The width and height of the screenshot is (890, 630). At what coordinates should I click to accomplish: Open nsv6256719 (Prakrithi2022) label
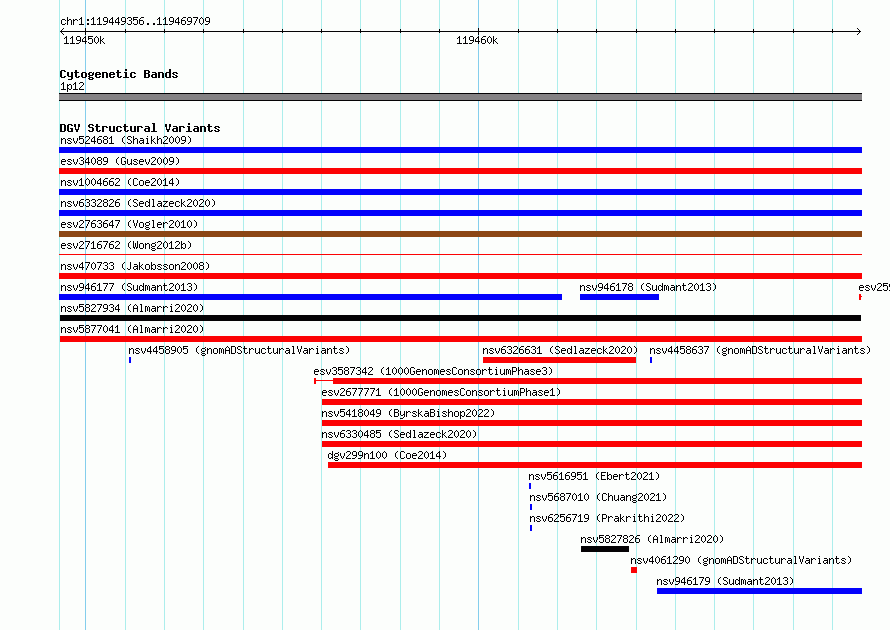pos(607,518)
